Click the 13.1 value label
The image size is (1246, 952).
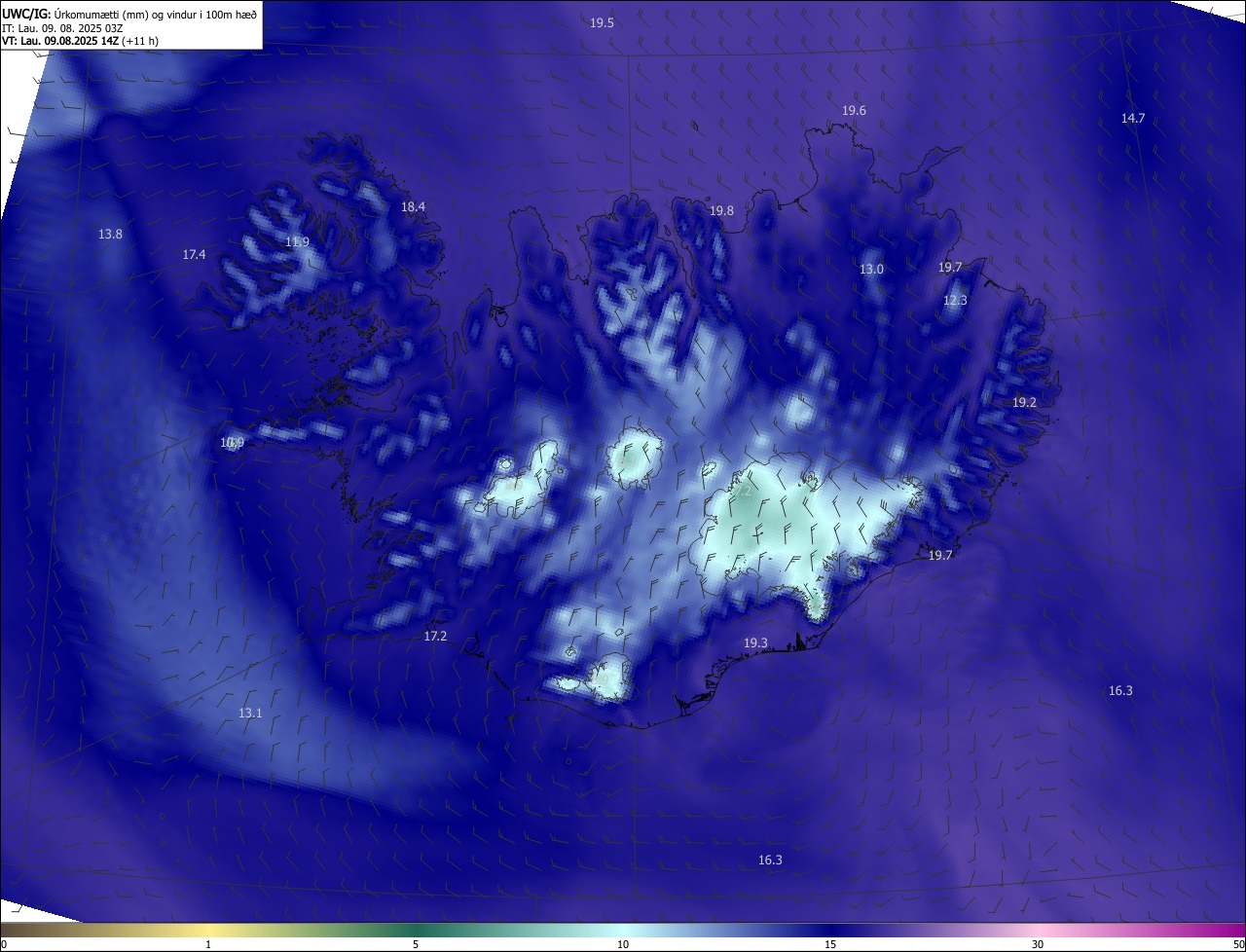point(250,713)
